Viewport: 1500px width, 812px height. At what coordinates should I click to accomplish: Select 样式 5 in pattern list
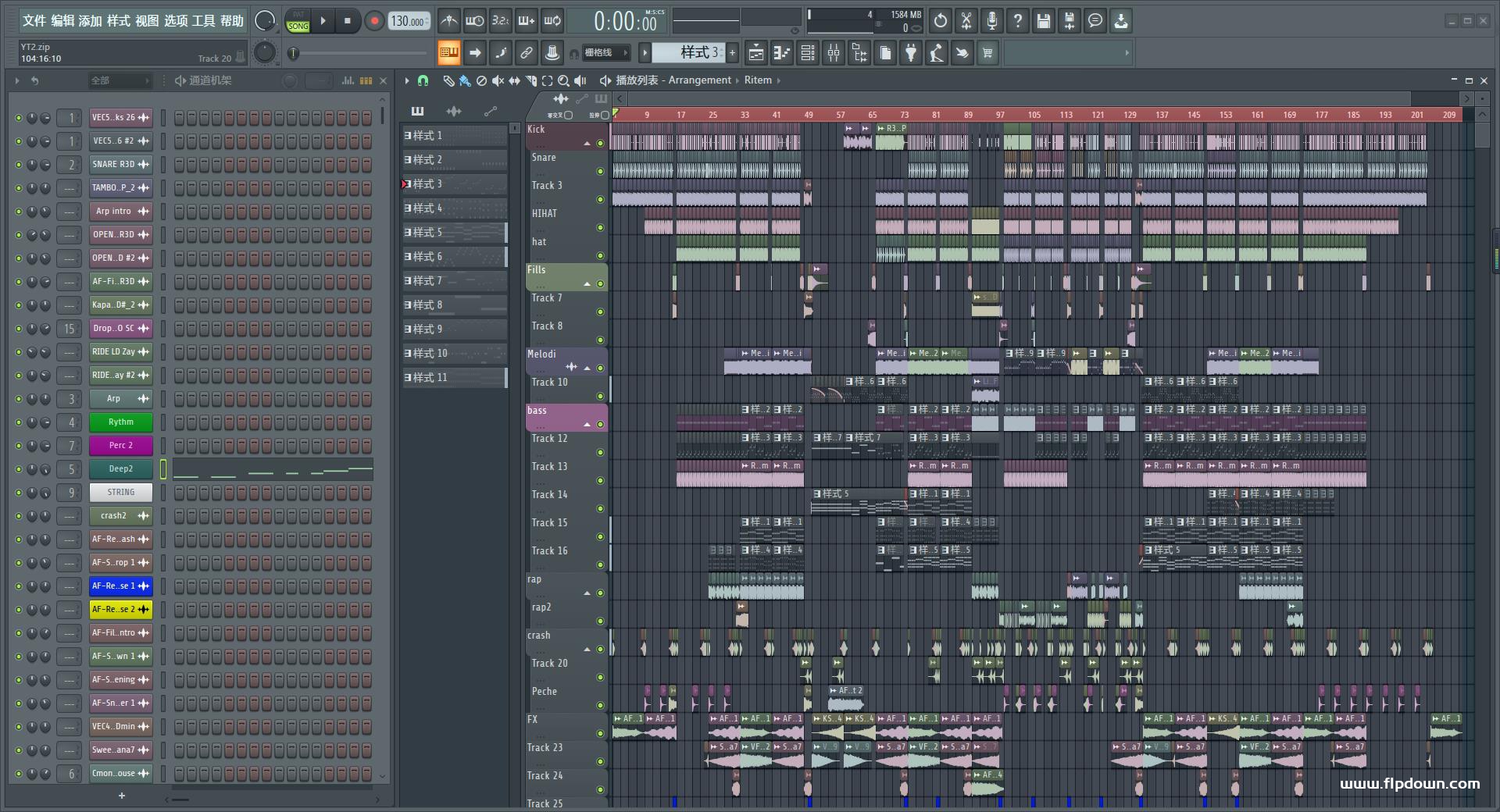coord(455,233)
